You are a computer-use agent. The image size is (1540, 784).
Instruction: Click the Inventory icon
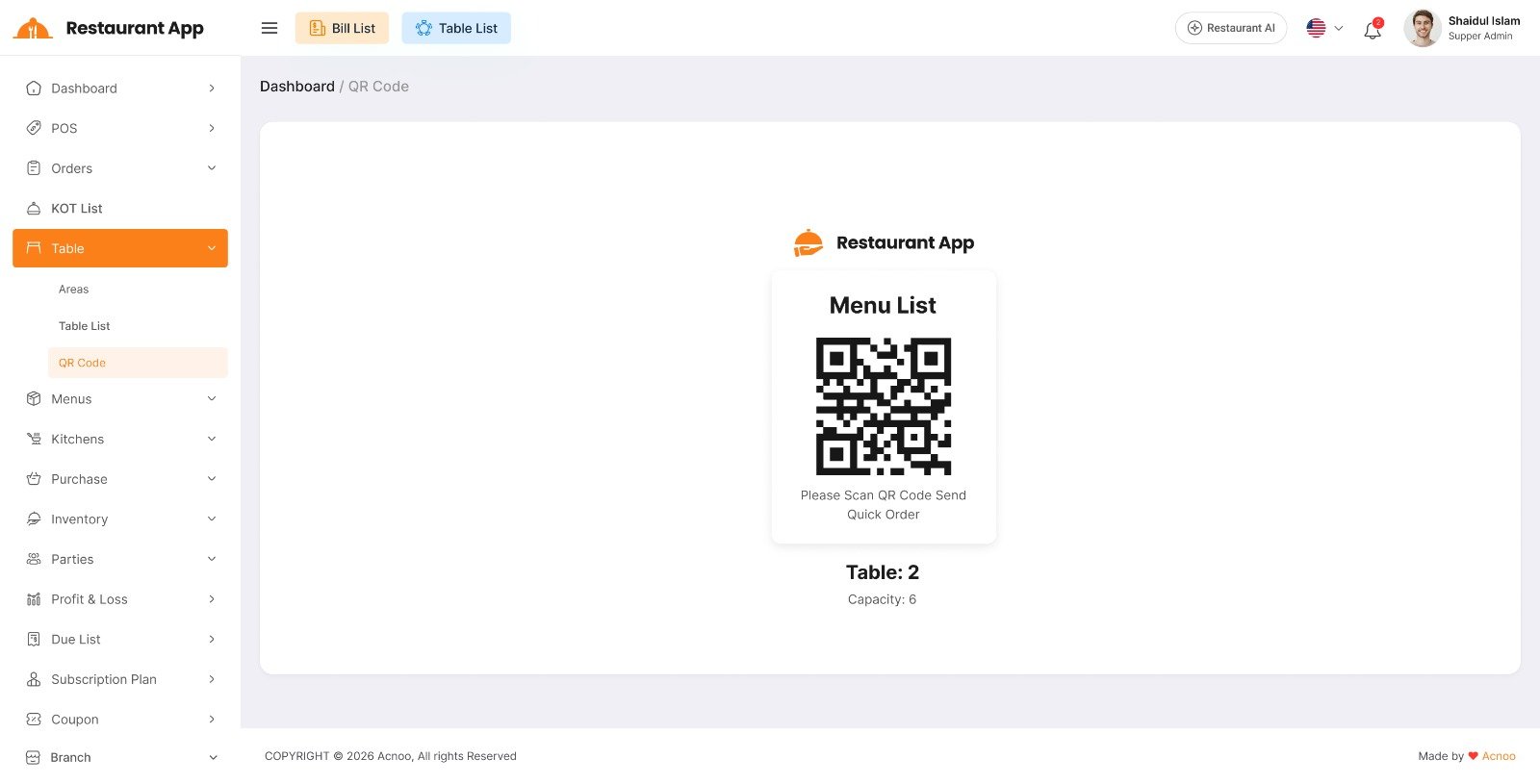point(34,519)
